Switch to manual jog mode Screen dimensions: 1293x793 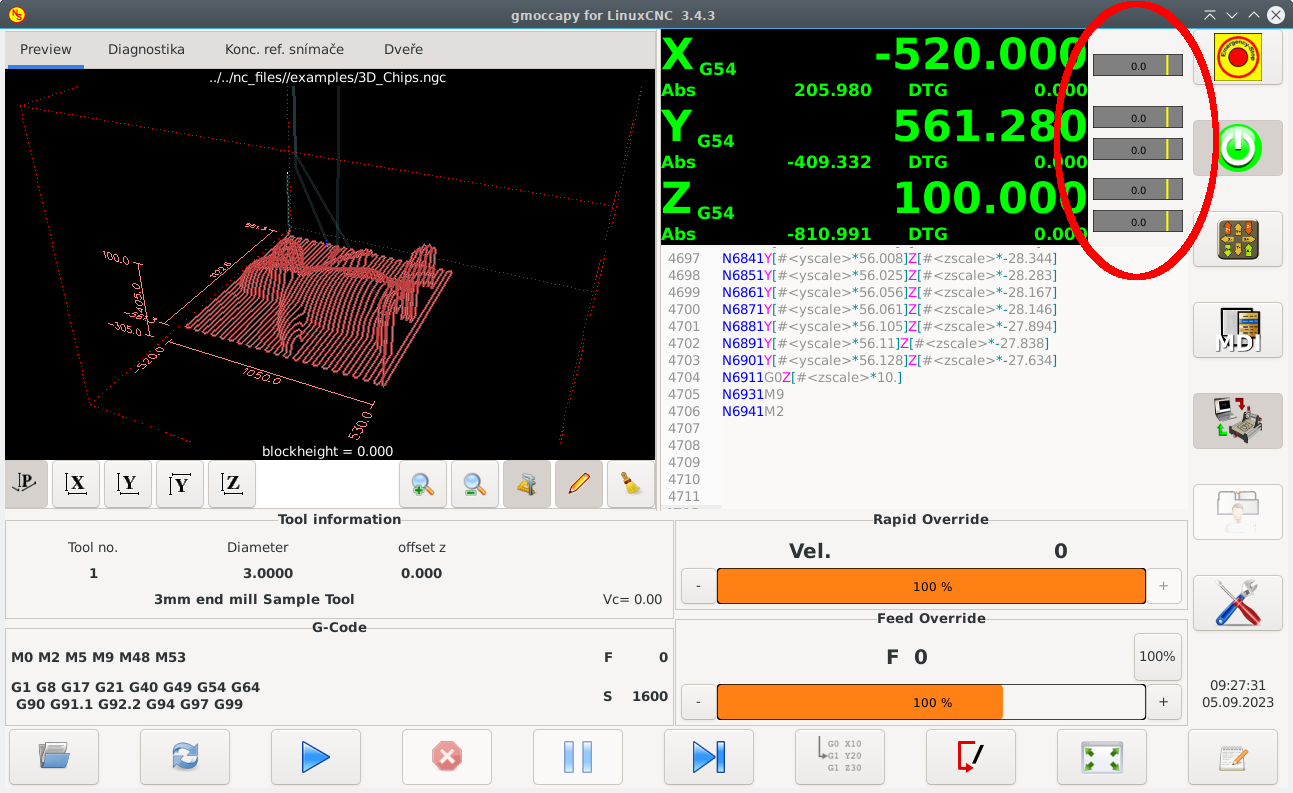click(x=1237, y=239)
